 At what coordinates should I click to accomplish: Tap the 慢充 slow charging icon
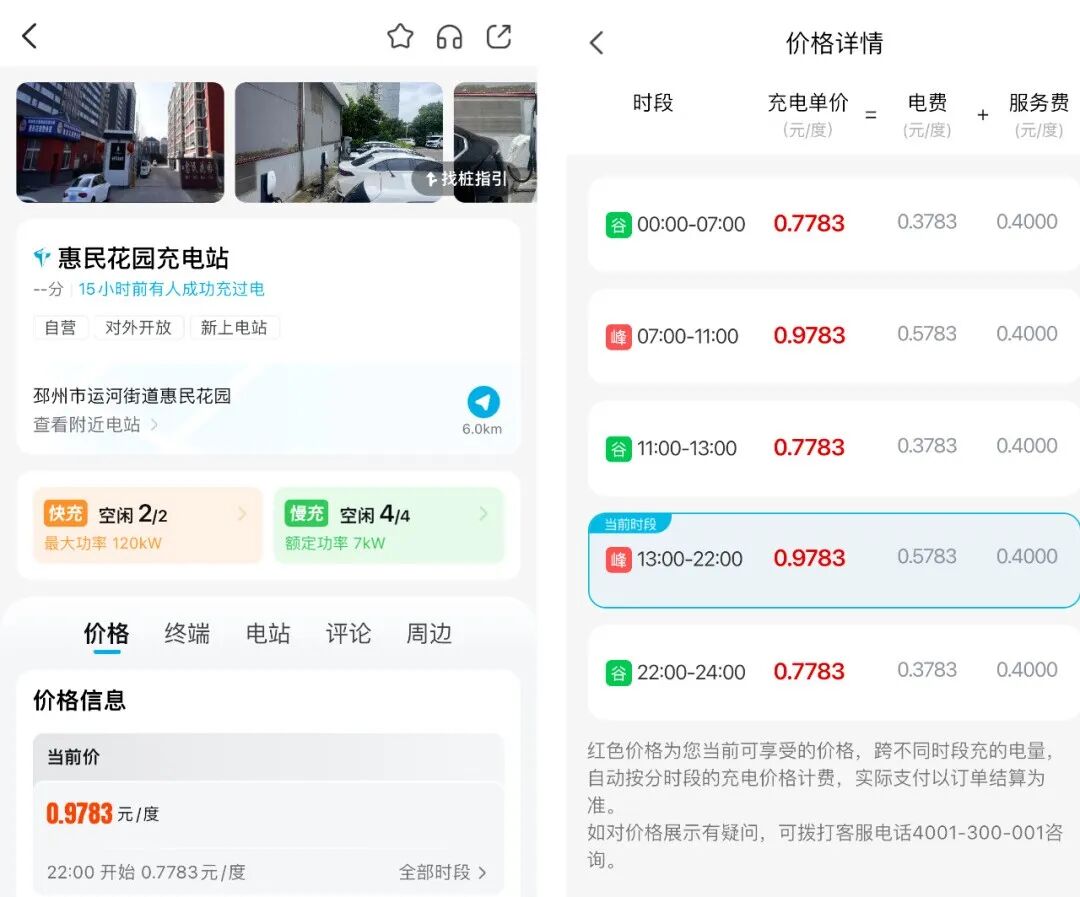tap(305, 512)
